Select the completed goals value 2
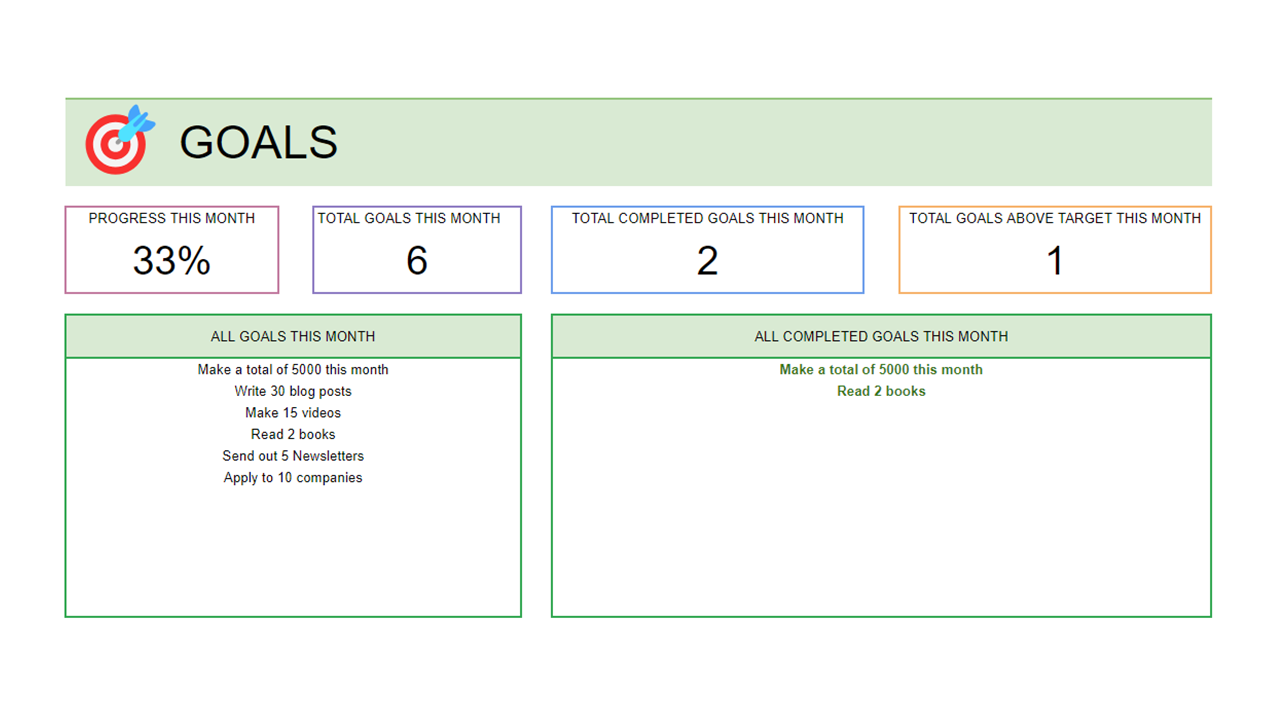This screenshot has width=1280, height=720. [707, 261]
